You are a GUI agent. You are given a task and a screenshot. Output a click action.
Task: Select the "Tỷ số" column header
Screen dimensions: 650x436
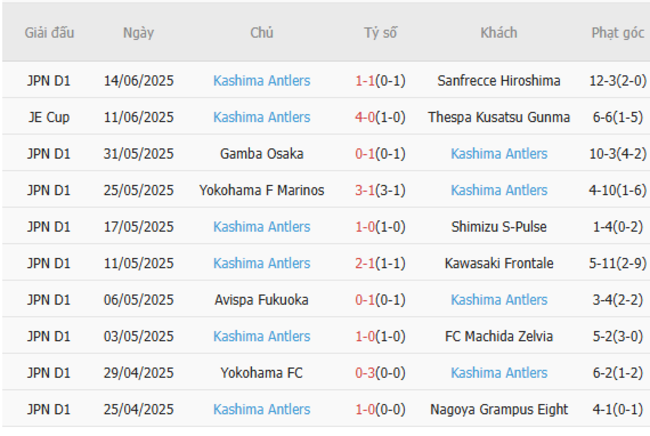click(380, 32)
